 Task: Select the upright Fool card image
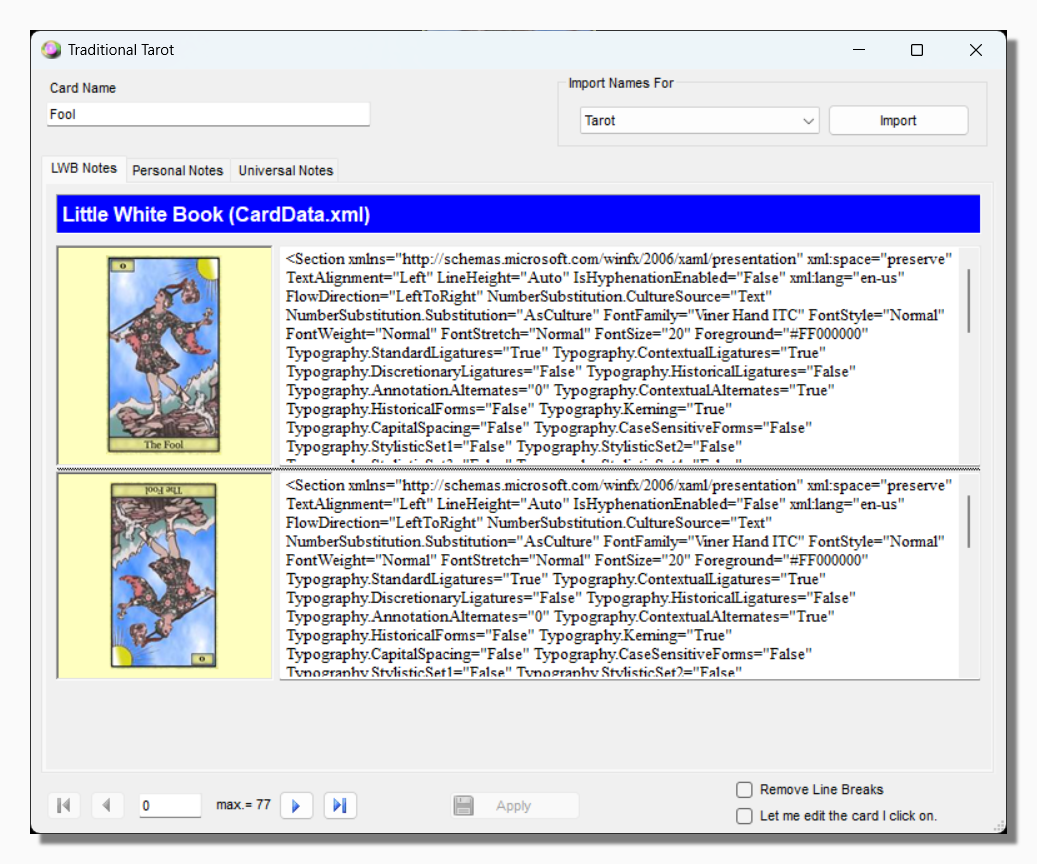pos(164,355)
